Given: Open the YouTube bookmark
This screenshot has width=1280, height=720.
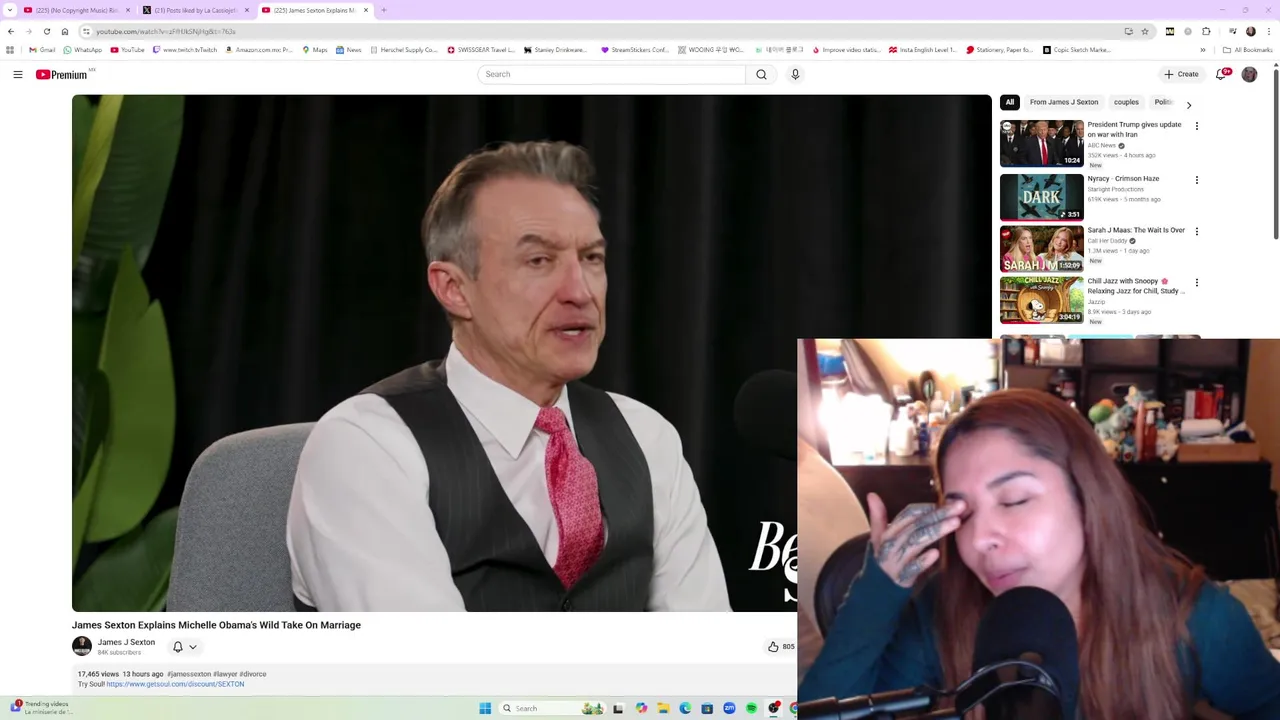Looking at the screenshot, I should pyautogui.click(x=127, y=50).
